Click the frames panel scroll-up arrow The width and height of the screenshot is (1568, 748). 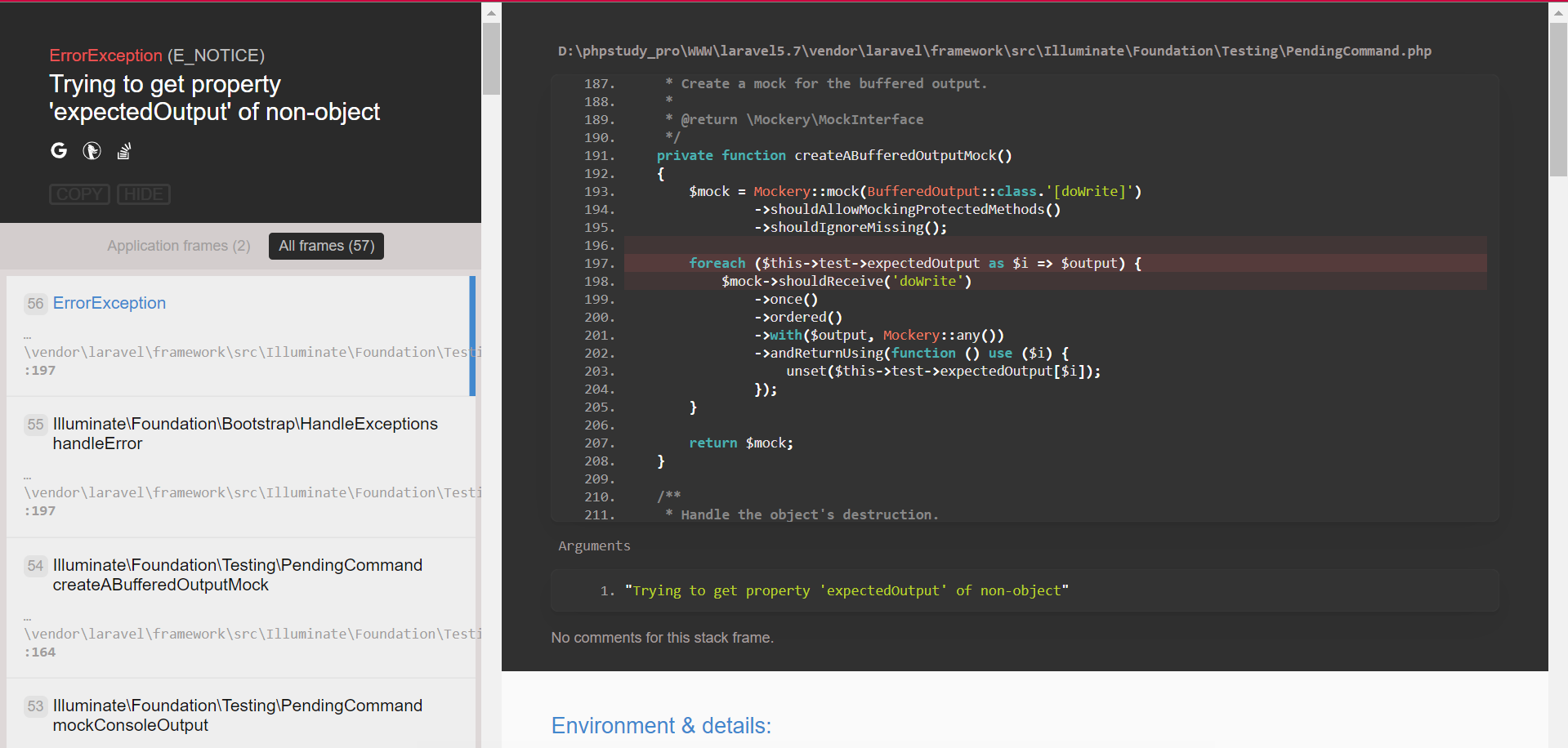[x=491, y=12]
